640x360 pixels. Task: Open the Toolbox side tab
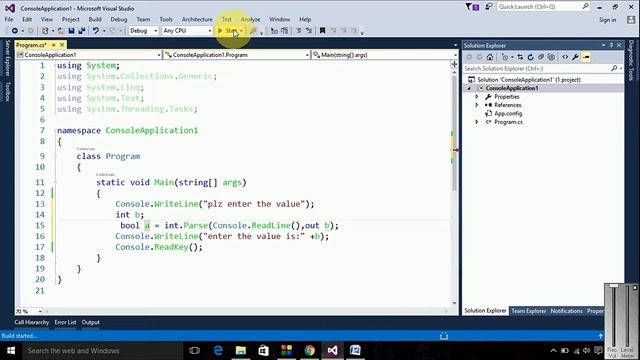pos(7,91)
